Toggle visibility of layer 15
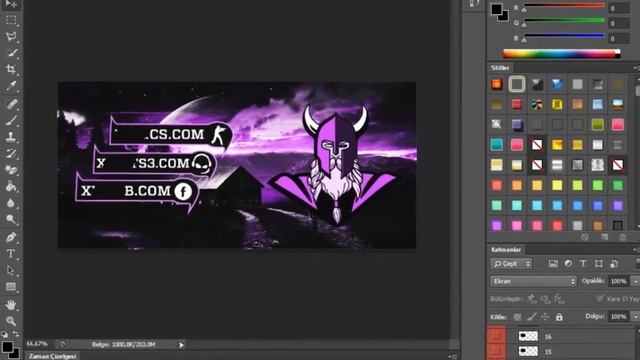The image size is (640, 360). pyautogui.click(x=496, y=351)
